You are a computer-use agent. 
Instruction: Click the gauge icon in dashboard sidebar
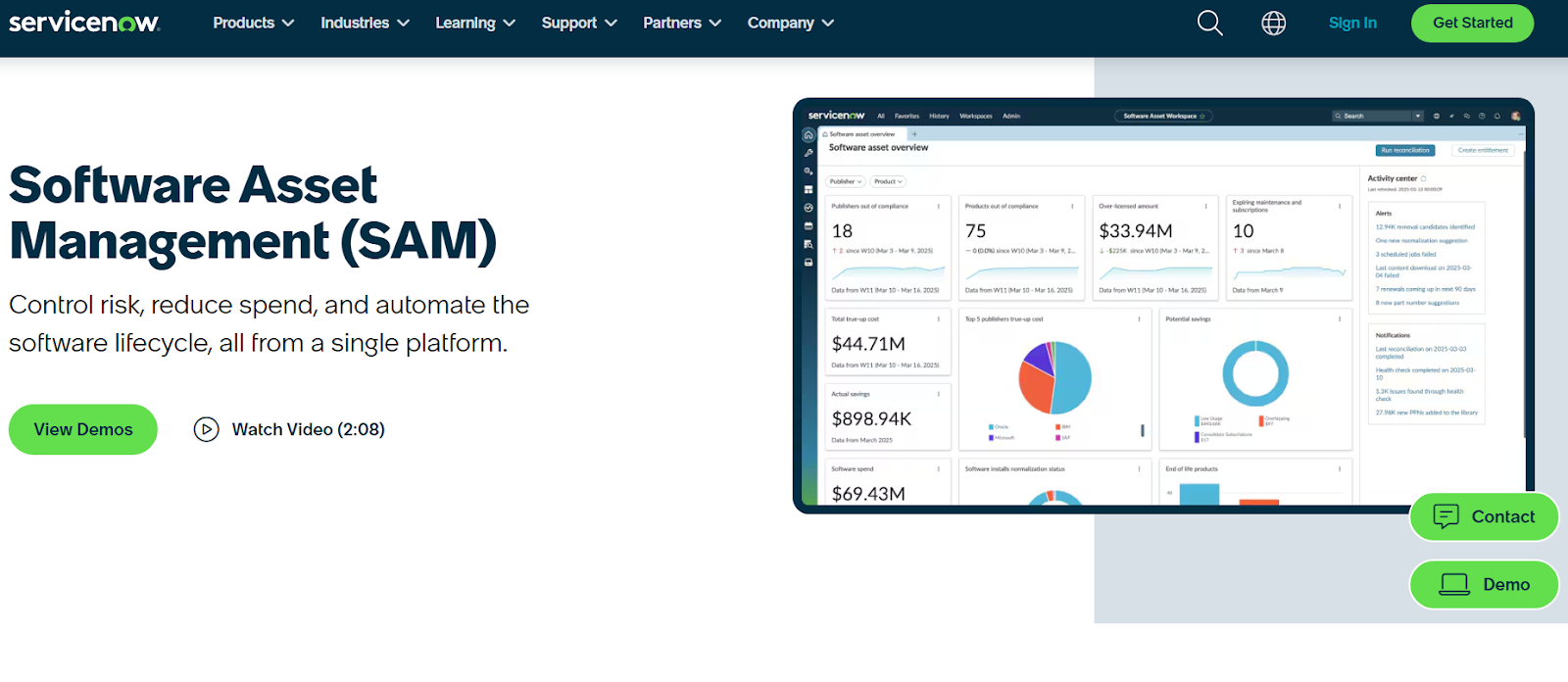point(808,208)
